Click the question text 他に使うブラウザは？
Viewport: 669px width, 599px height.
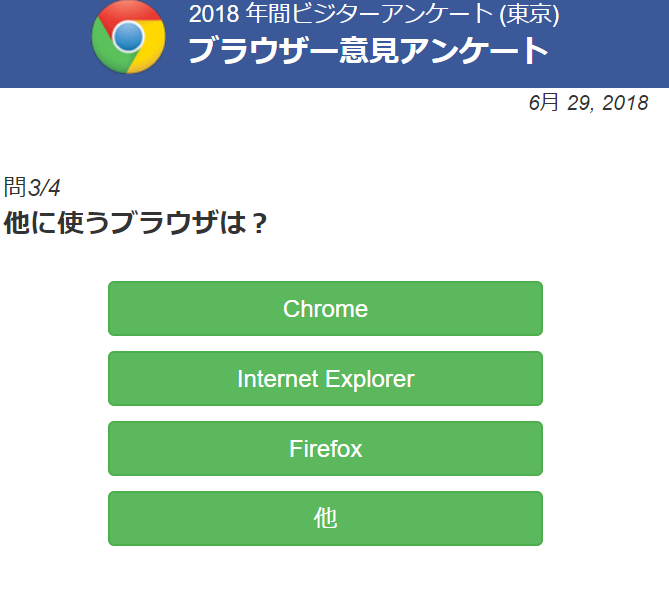click(x=135, y=223)
